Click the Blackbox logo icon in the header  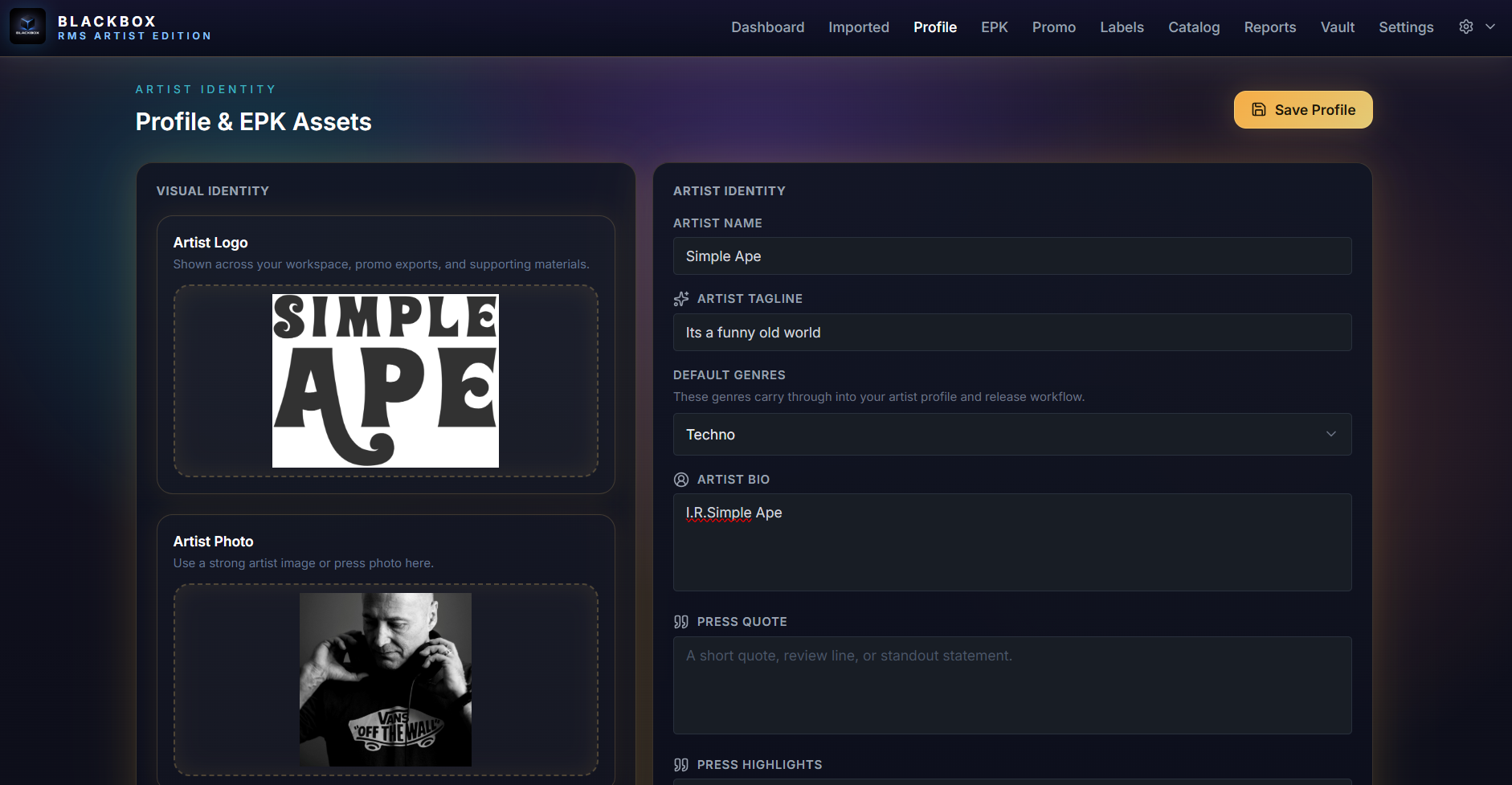(x=28, y=26)
